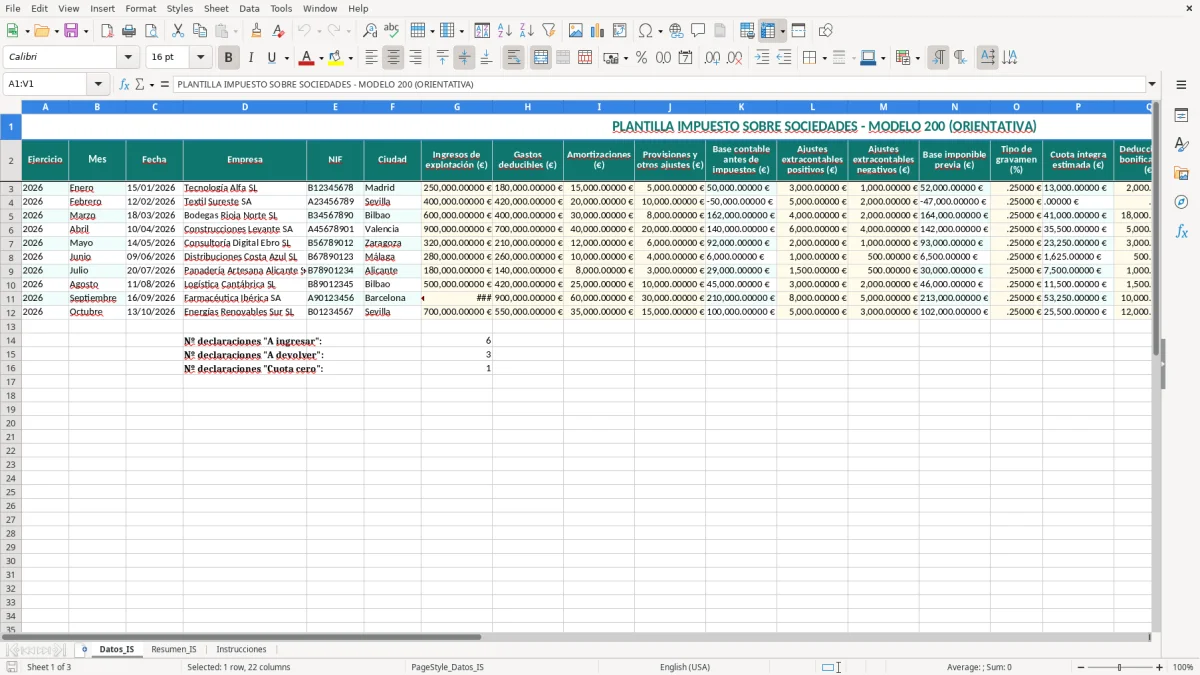Viewport: 1200px width, 675px height.
Task: Toggle Wrap Text button
Action: point(514,58)
